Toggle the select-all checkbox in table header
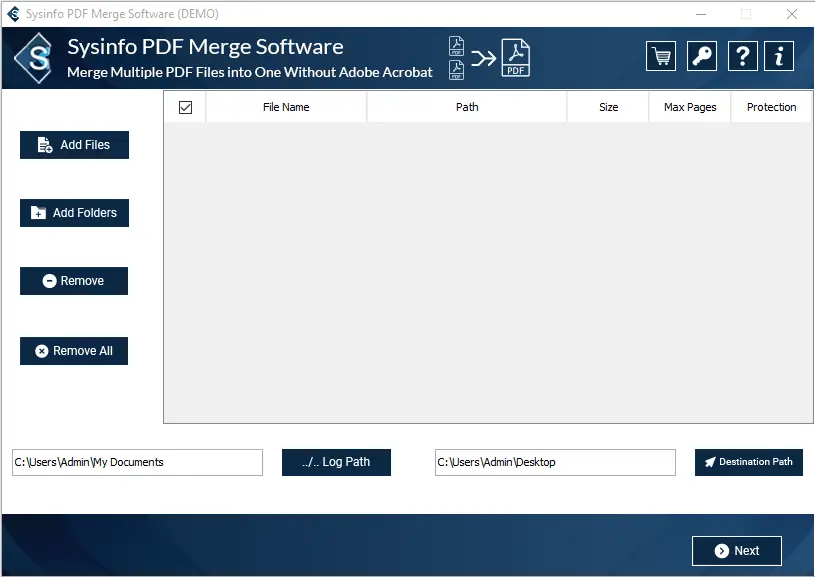This screenshot has height=577, width=815. tap(185, 107)
